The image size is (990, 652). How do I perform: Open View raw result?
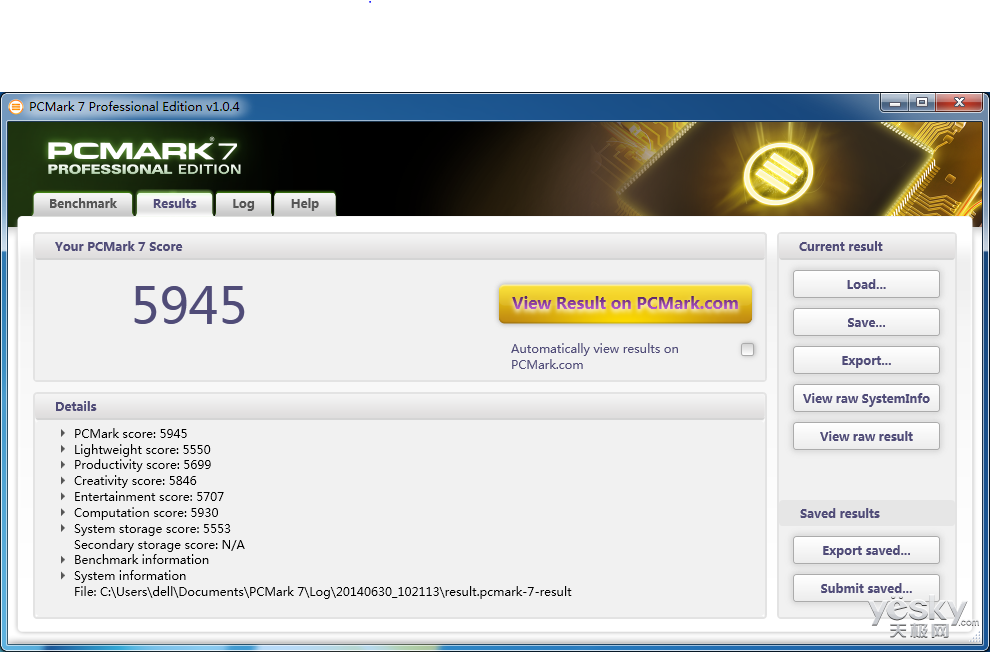click(x=866, y=436)
